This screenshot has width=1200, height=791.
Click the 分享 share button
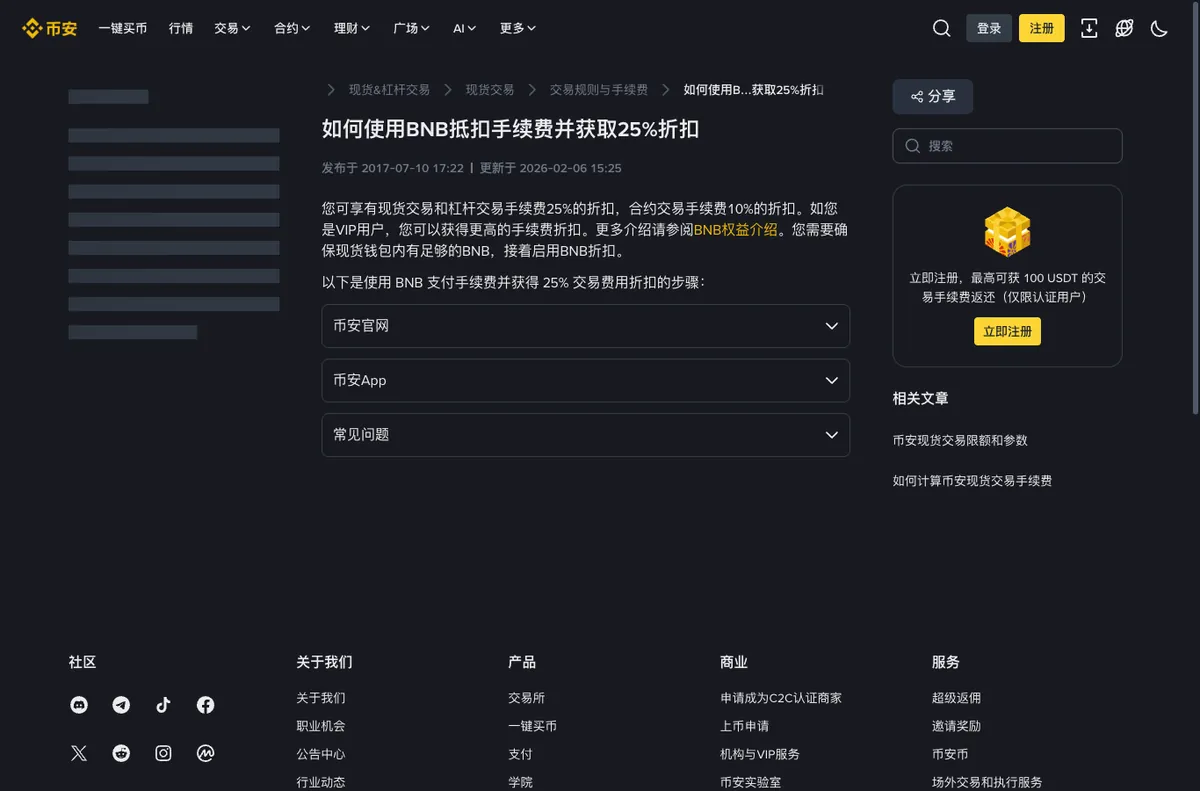click(933, 96)
